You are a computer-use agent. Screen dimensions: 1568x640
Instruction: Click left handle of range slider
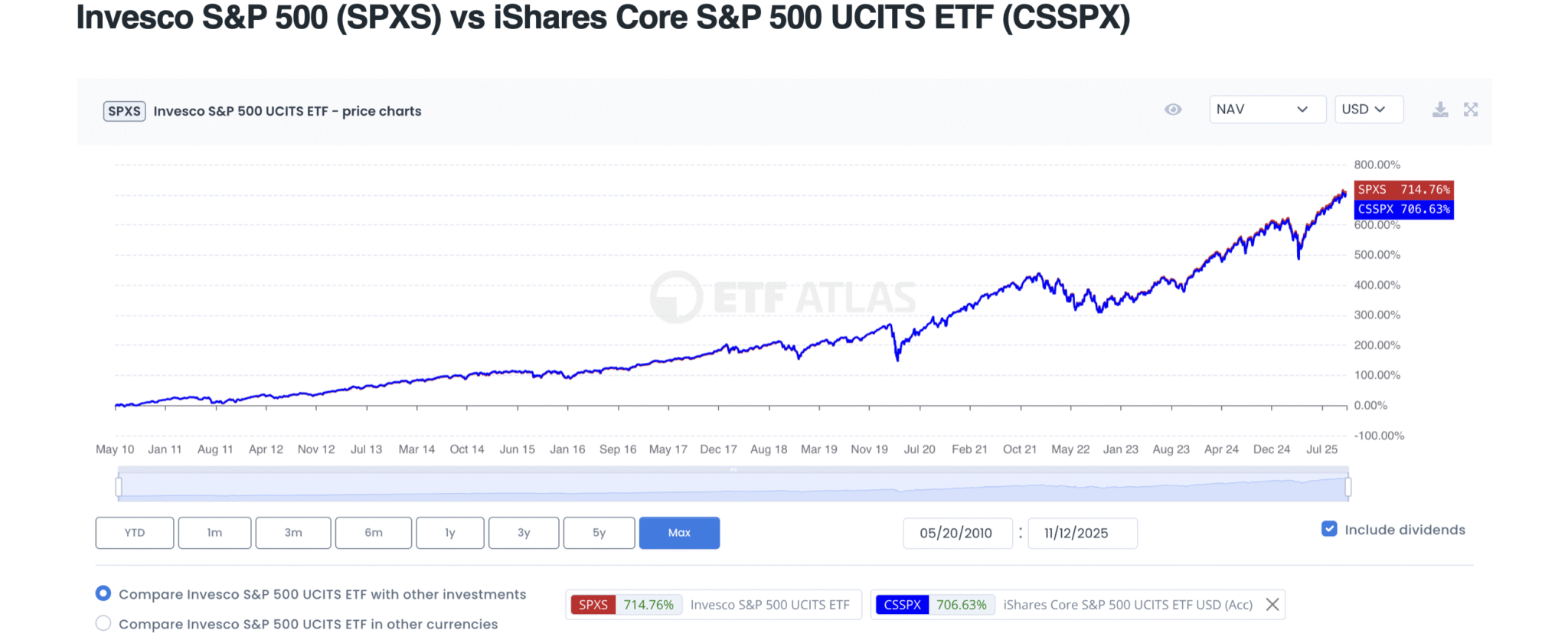point(119,487)
